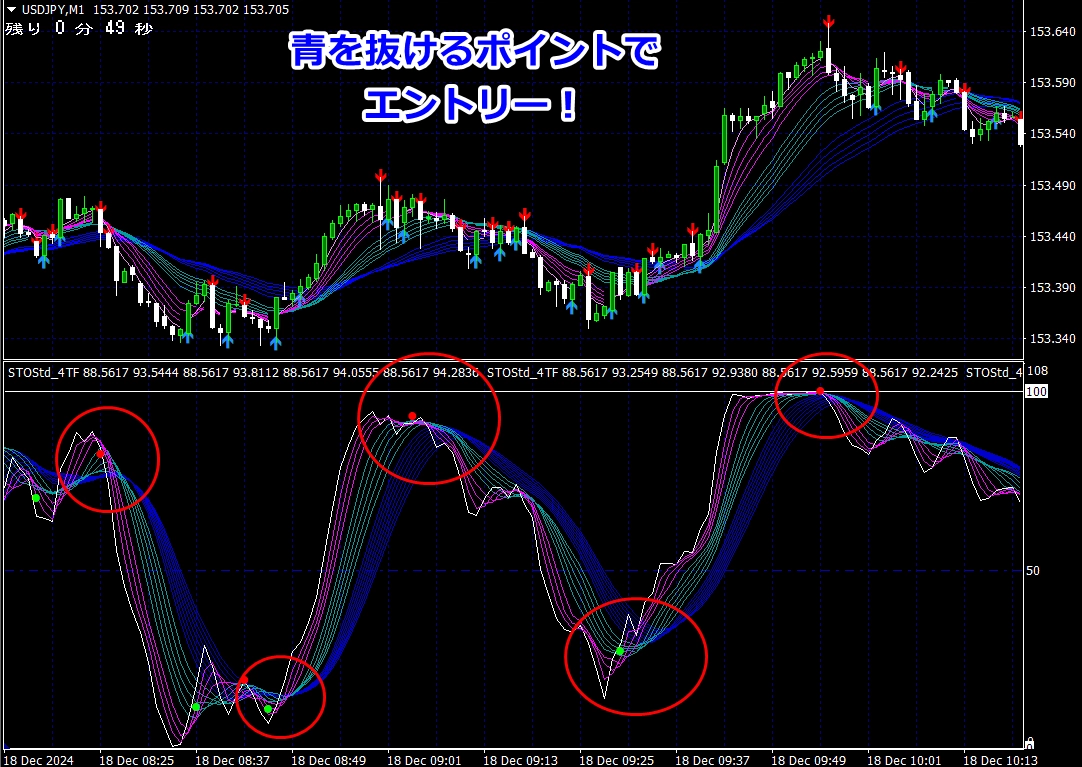Select the red dot inside the smallest red circle
The width and height of the screenshot is (1082, 767).
click(x=243, y=680)
